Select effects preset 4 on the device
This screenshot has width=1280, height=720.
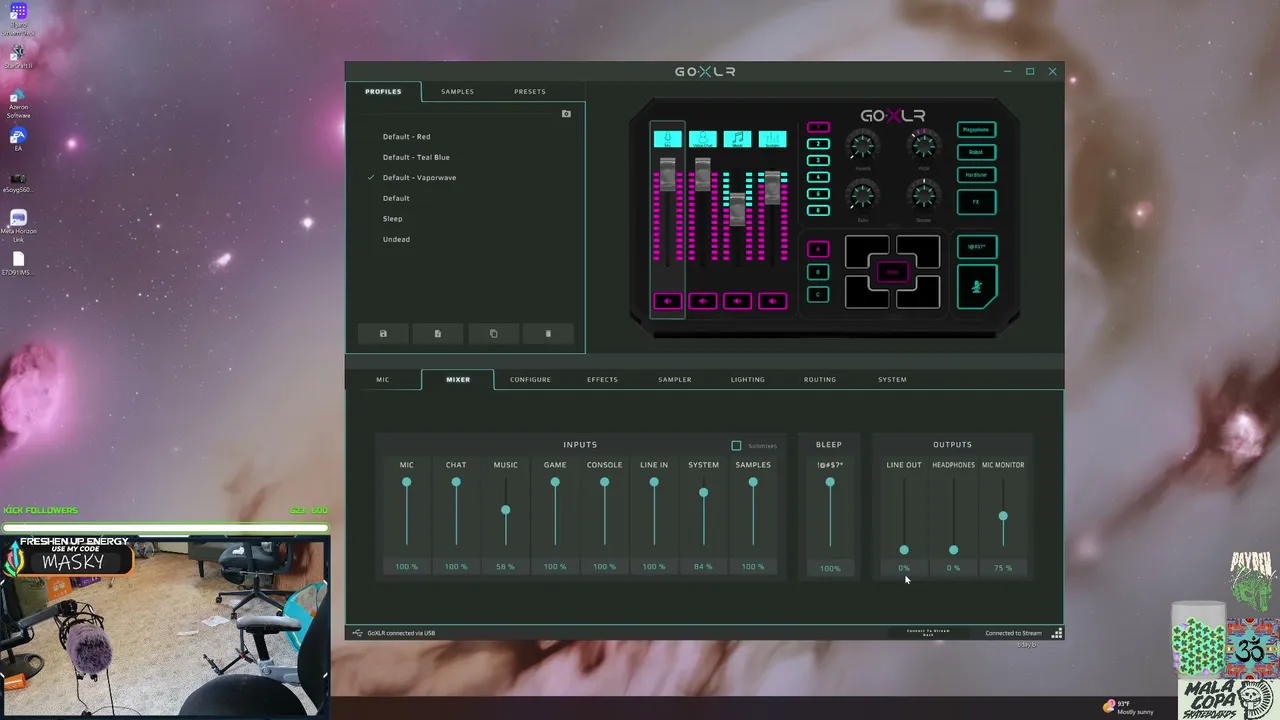tap(818, 177)
